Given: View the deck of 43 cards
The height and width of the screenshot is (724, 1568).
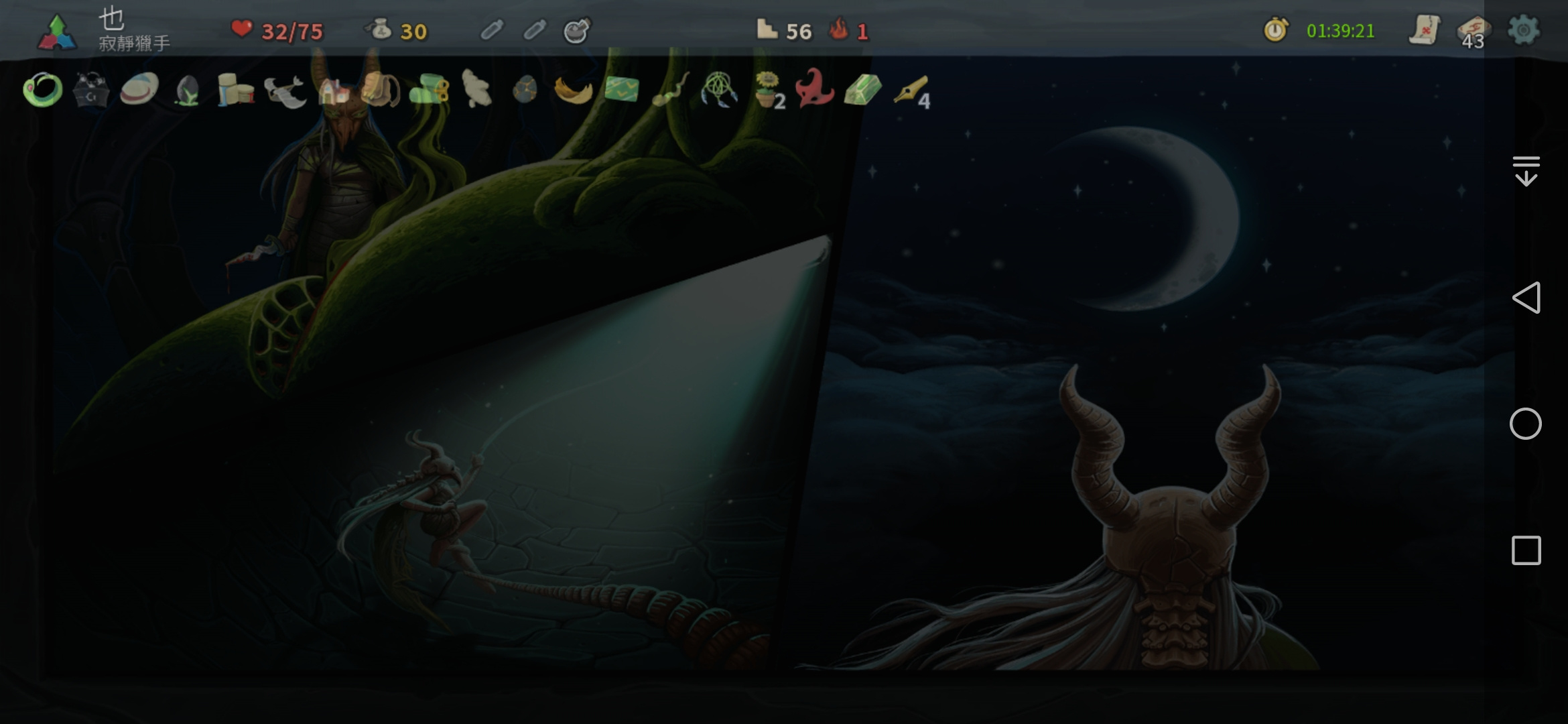Looking at the screenshot, I should click(x=1473, y=32).
